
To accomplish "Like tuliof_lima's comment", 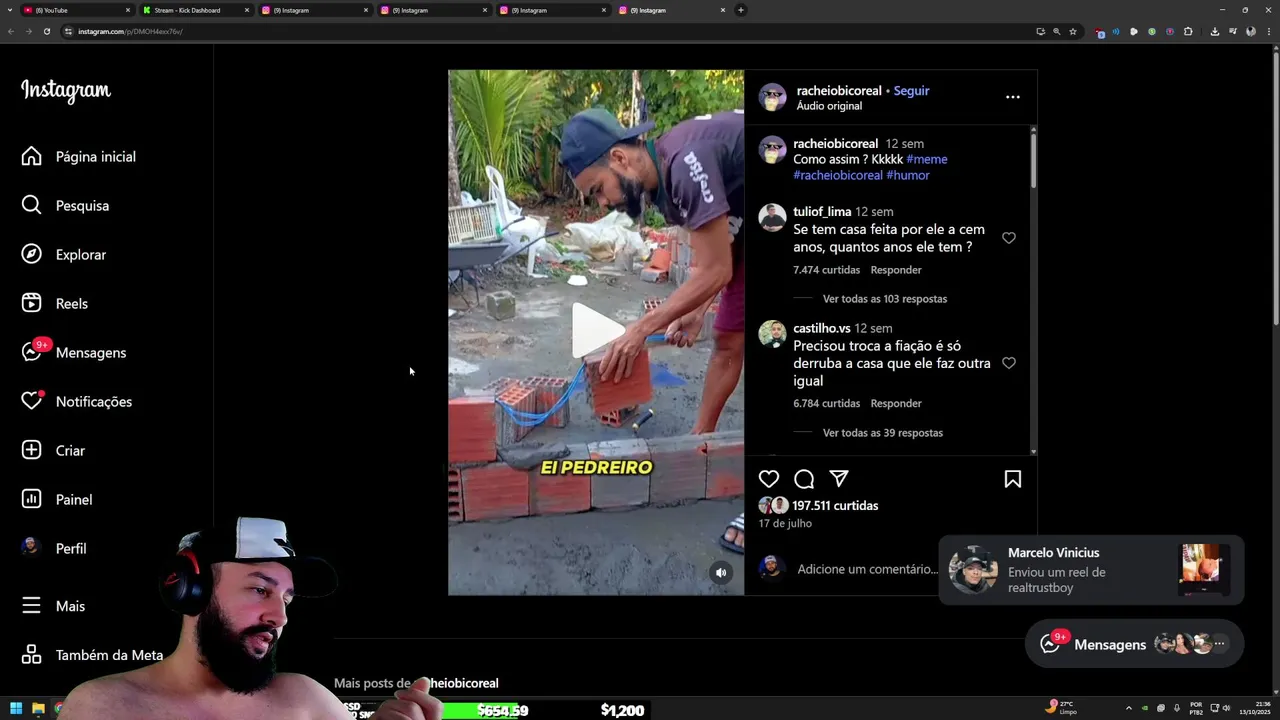I will [x=1009, y=238].
